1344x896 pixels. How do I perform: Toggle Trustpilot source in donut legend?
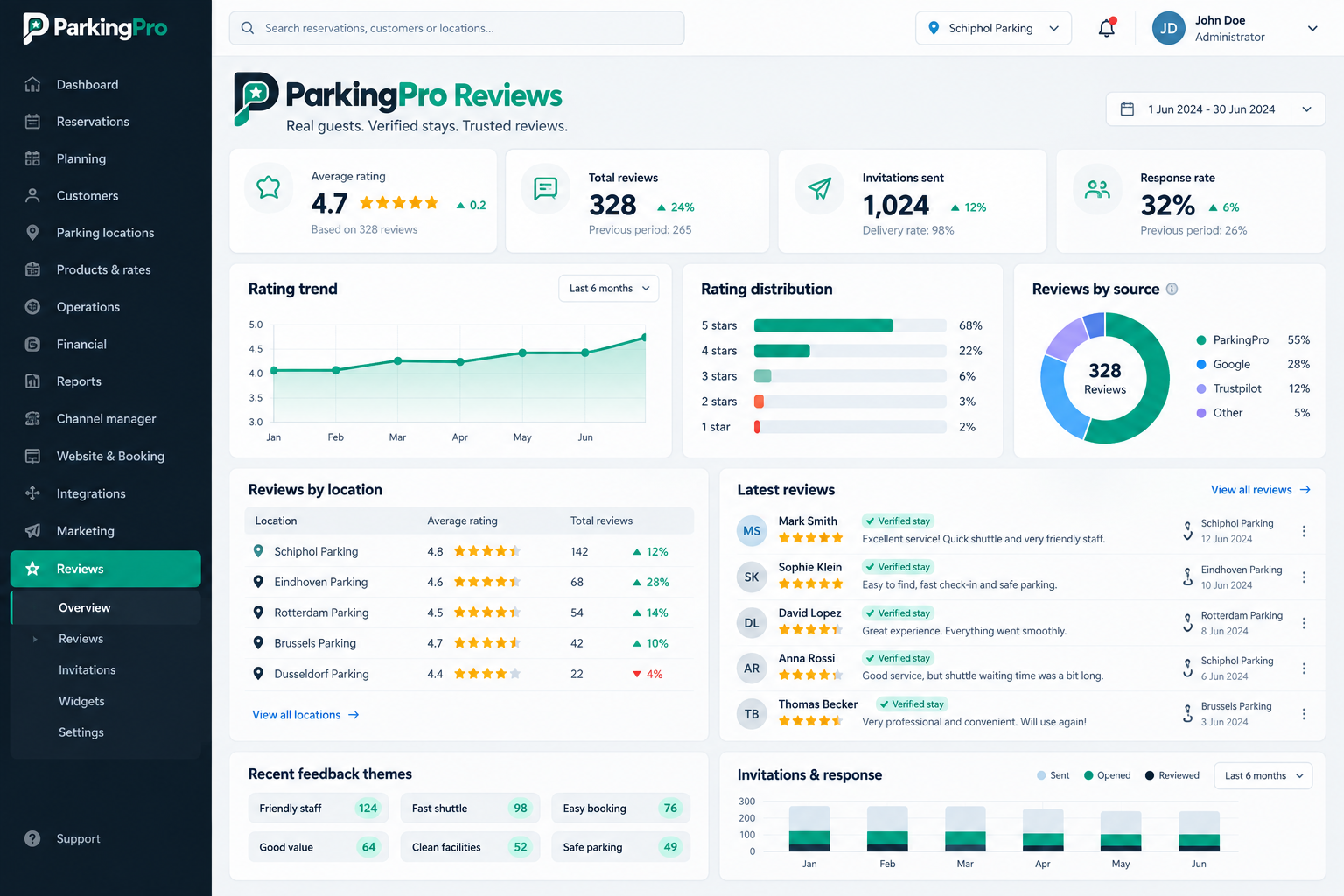coord(1253,388)
